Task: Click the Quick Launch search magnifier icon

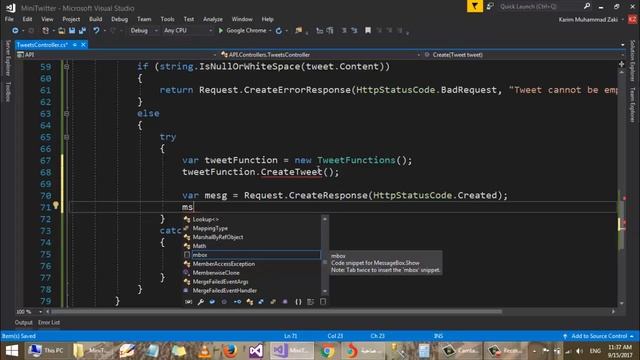Action: [587, 6]
